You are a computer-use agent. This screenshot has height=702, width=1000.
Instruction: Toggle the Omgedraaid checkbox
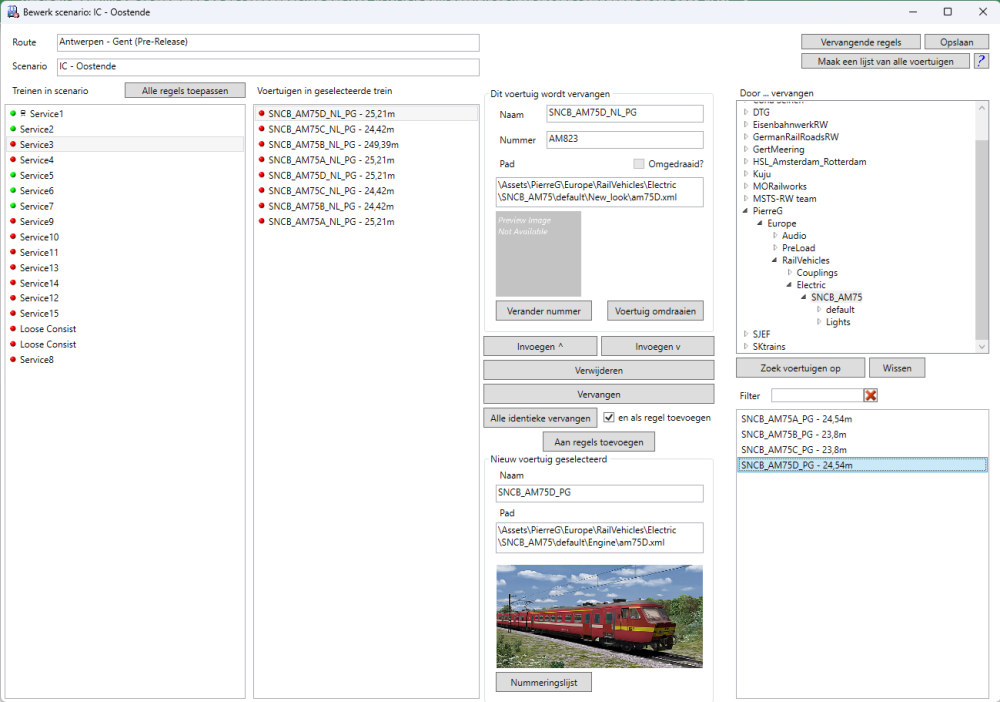click(x=639, y=164)
